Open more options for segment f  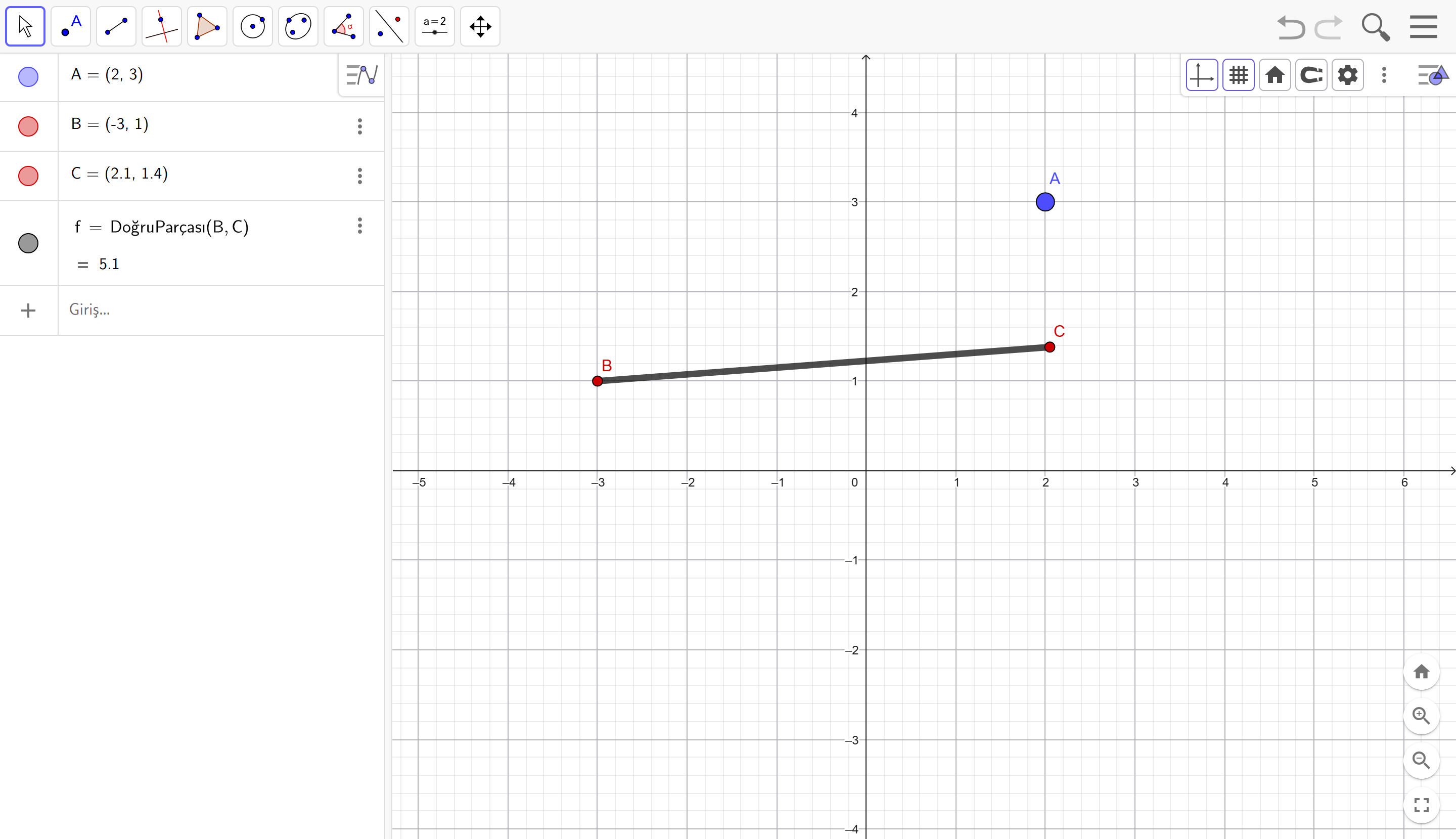[x=360, y=226]
